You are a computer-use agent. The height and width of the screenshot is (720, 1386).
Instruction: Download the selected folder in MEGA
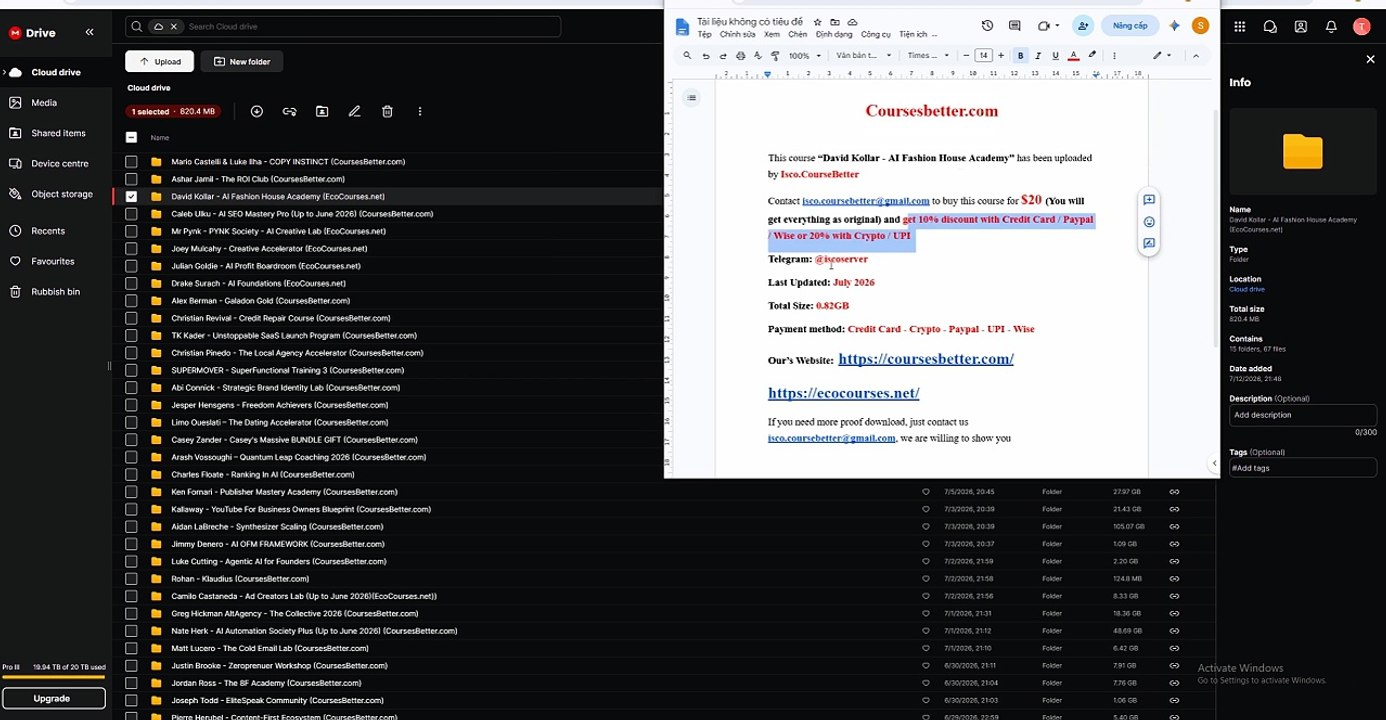click(256, 111)
